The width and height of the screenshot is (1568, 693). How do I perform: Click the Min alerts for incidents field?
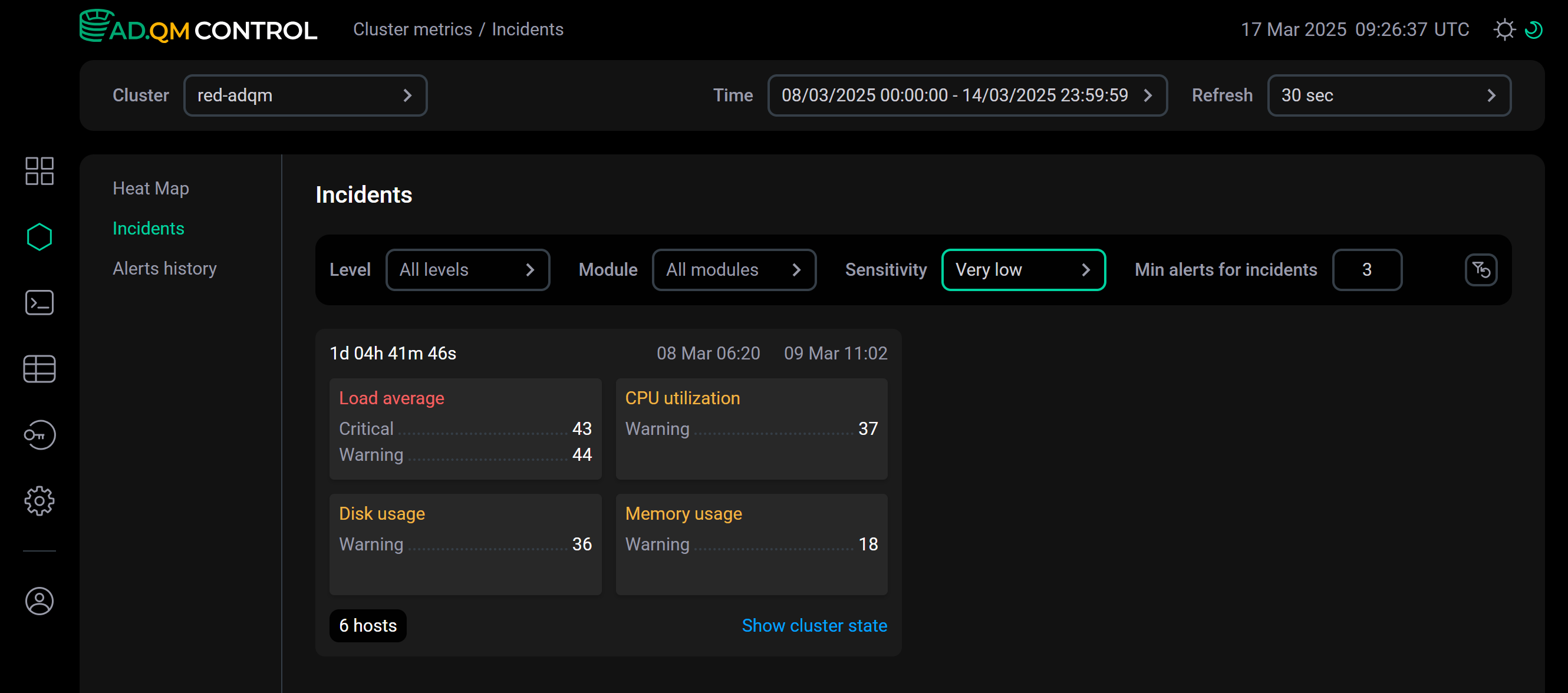point(1366,269)
